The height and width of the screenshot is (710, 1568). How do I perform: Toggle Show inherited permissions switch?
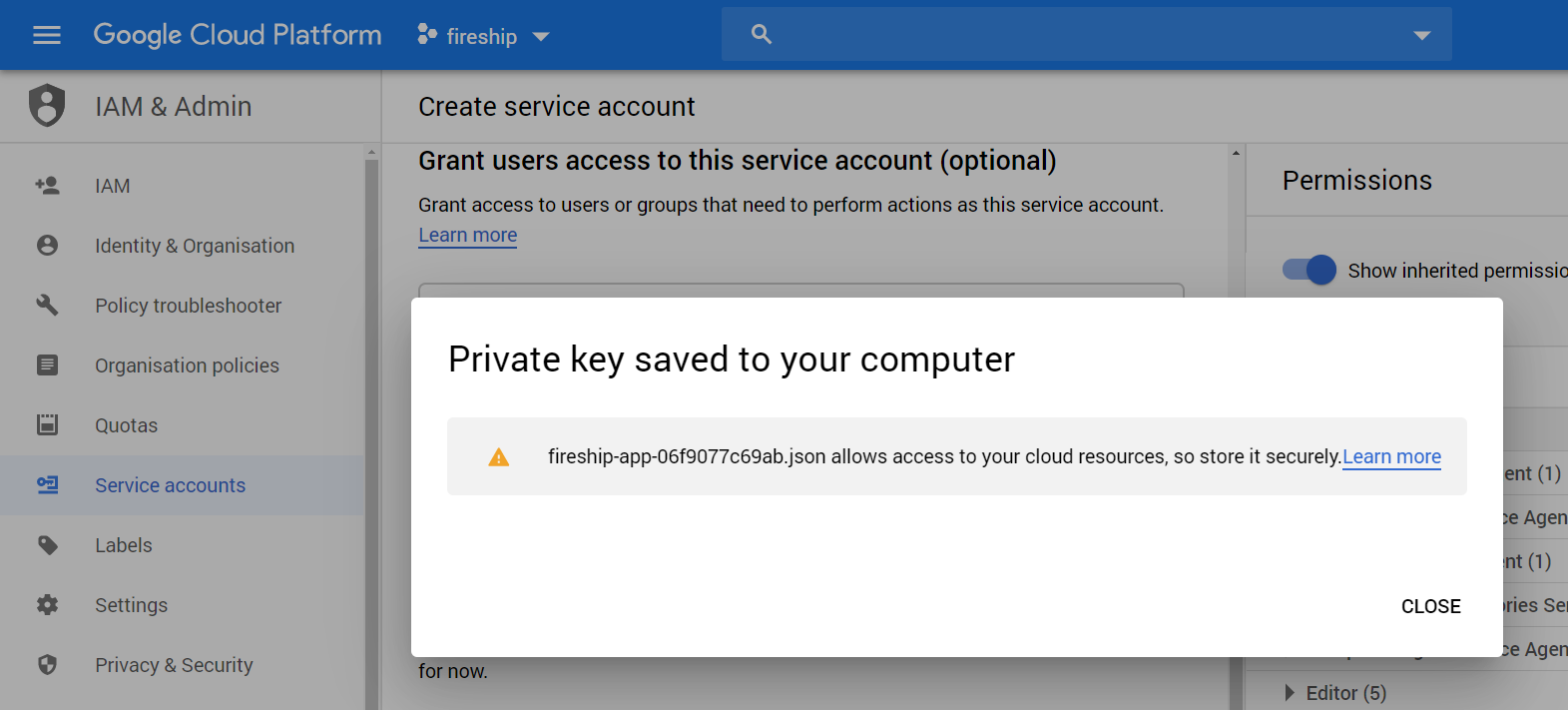coord(1309,270)
